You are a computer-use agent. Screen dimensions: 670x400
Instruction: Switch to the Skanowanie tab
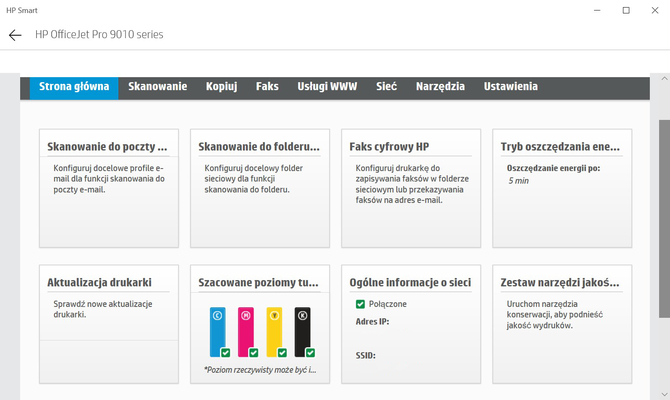coord(158,87)
